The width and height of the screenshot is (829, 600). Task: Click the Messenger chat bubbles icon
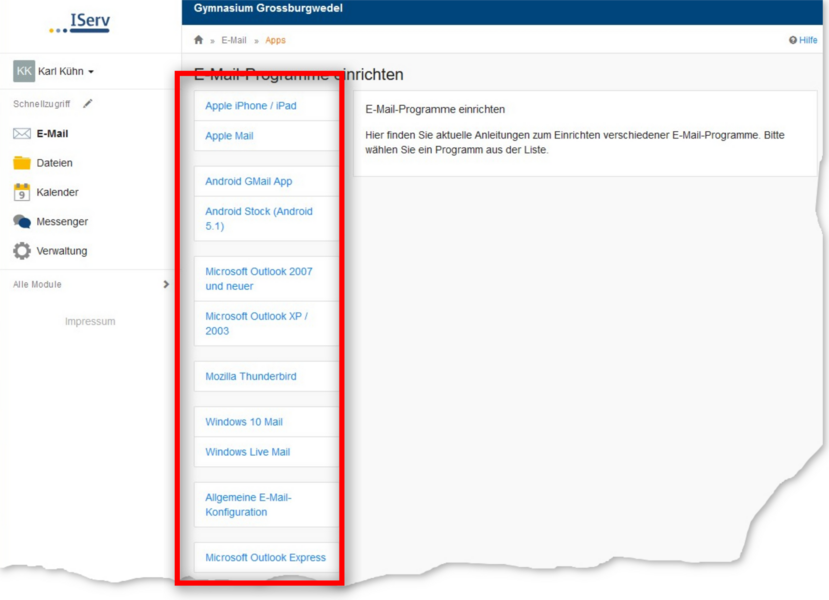22,222
